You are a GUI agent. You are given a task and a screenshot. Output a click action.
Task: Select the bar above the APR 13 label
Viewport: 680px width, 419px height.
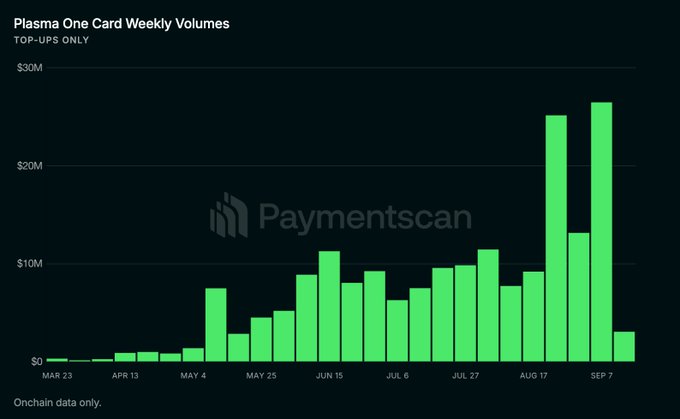(125, 357)
